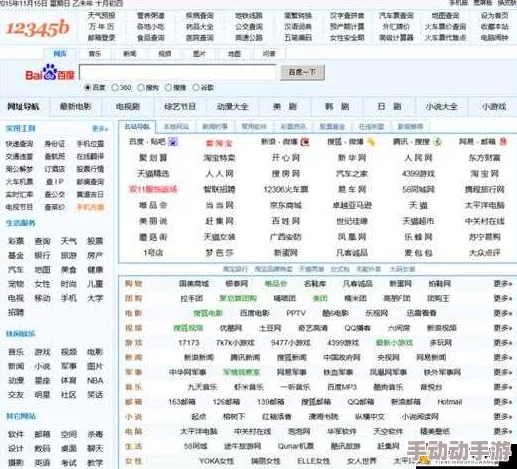Expand 更多 for the 邮箱 row

click(x=502, y=402)
